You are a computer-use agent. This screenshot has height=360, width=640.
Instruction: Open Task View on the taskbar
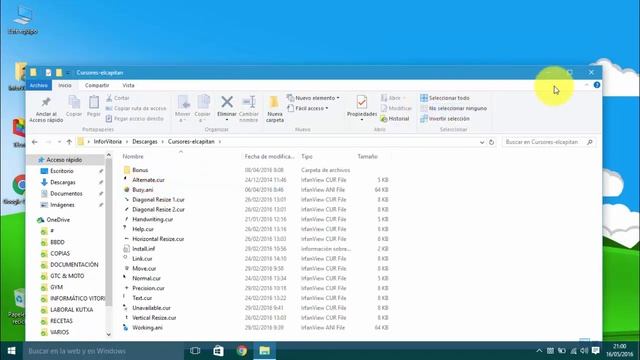[195, 351]
